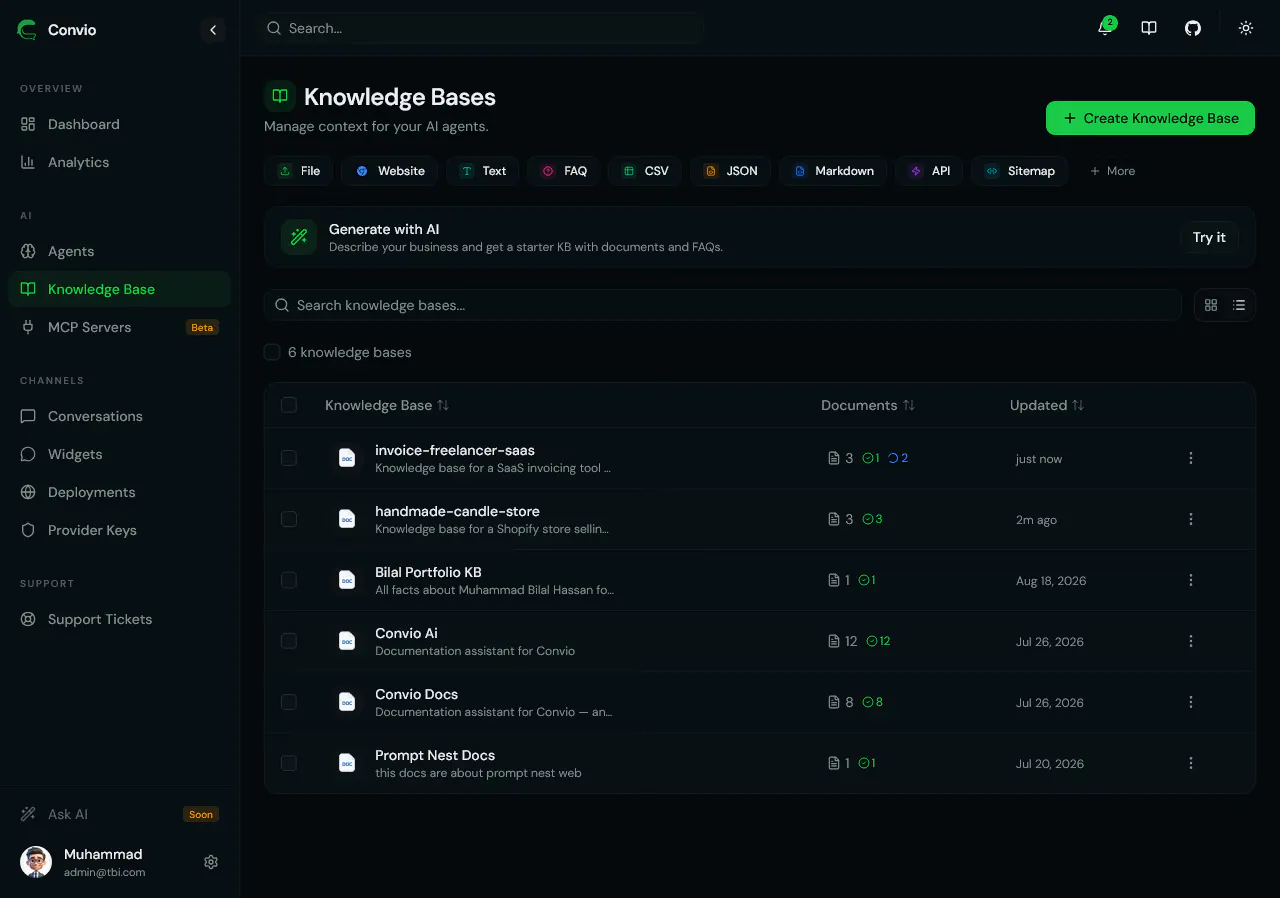Choose the Website source chip

390,171
